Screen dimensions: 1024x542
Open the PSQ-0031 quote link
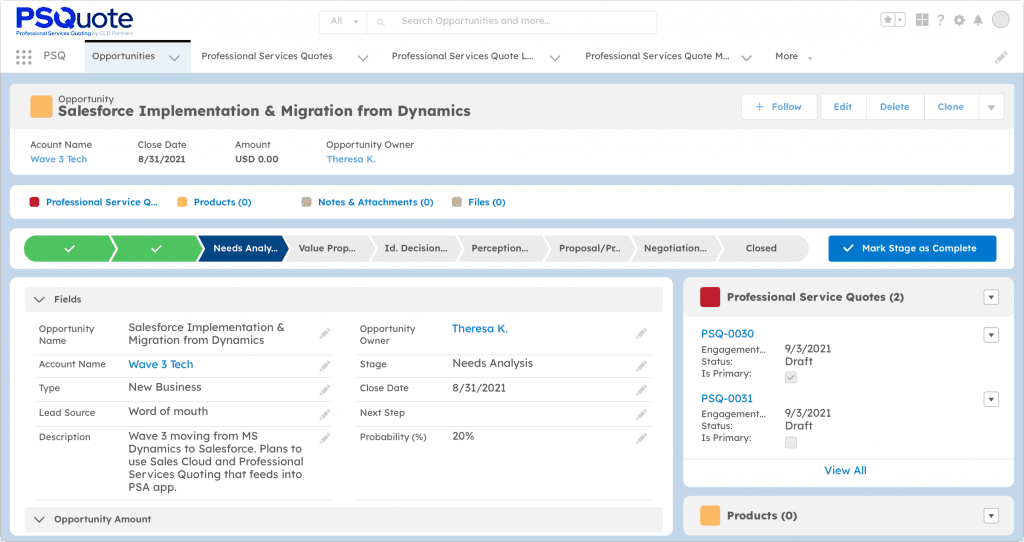[x=727, y=398]
